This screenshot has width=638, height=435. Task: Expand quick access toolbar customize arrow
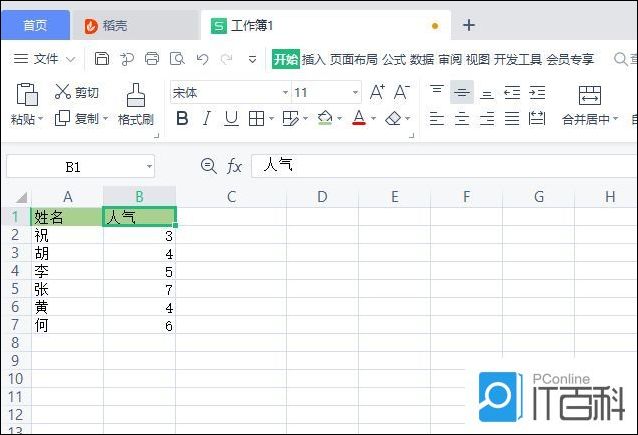(x=252, y=59)
